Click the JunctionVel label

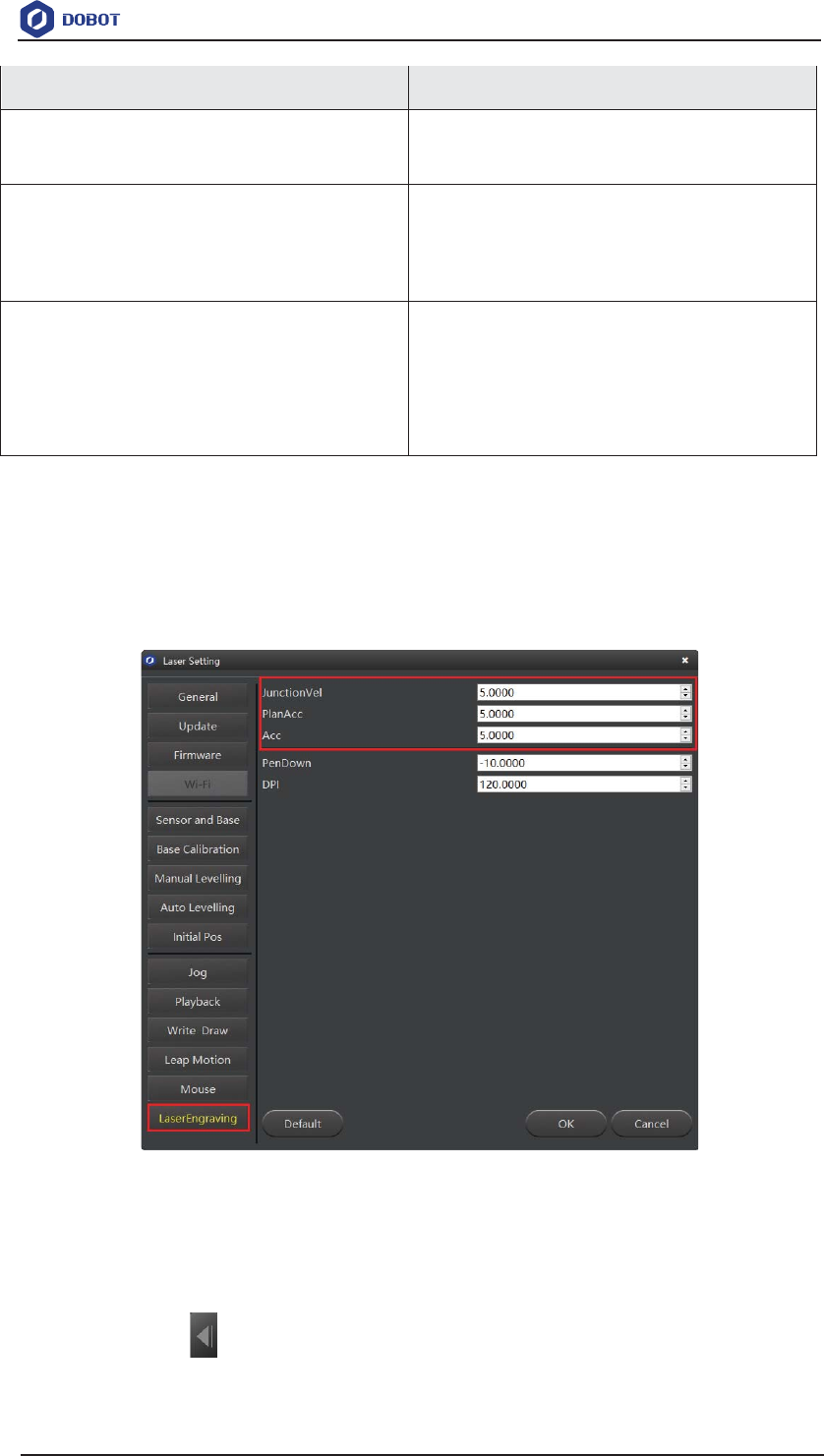point(292,692)
